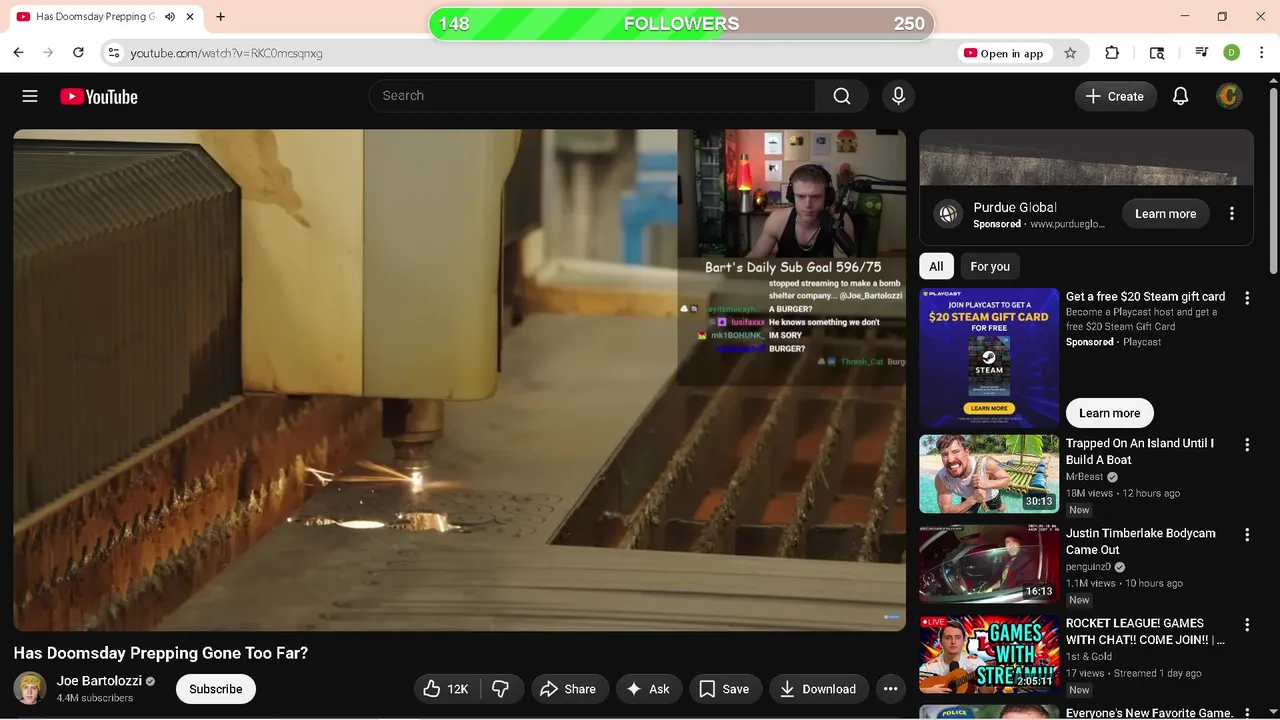Image resolution: width=1280 pixels, height=720 pixels.
Task: Open the Playcast Steam gift card thumbnail
Action: point(989,358)
